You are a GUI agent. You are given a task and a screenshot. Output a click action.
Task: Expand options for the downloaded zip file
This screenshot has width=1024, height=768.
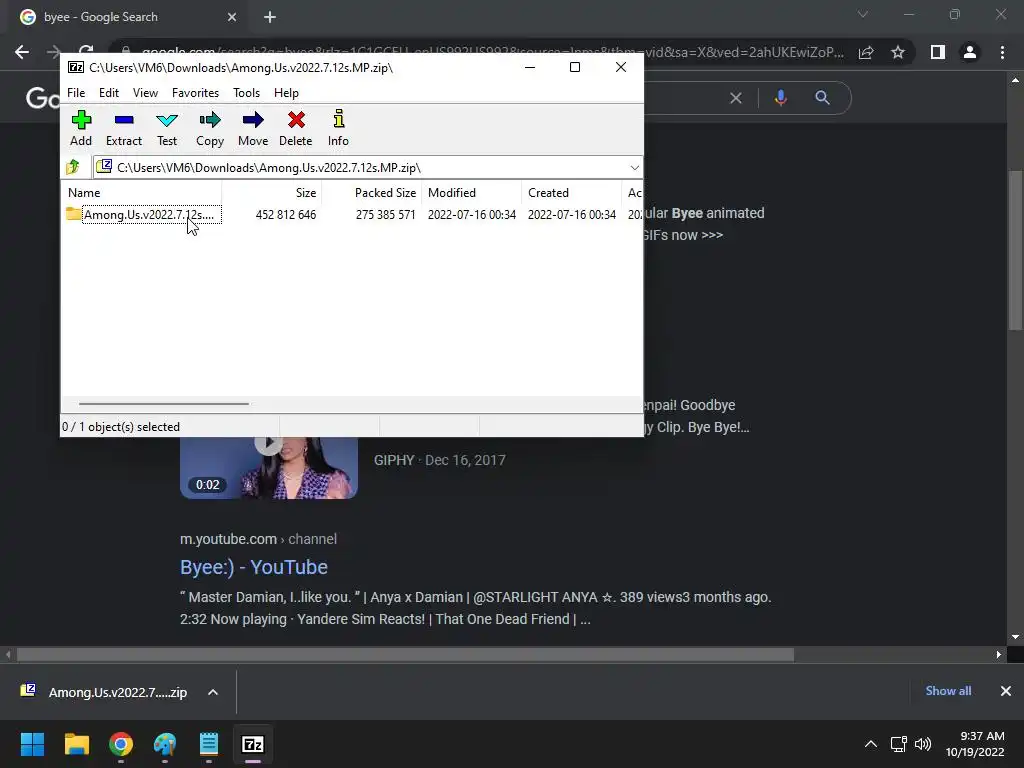coord(213,692)
